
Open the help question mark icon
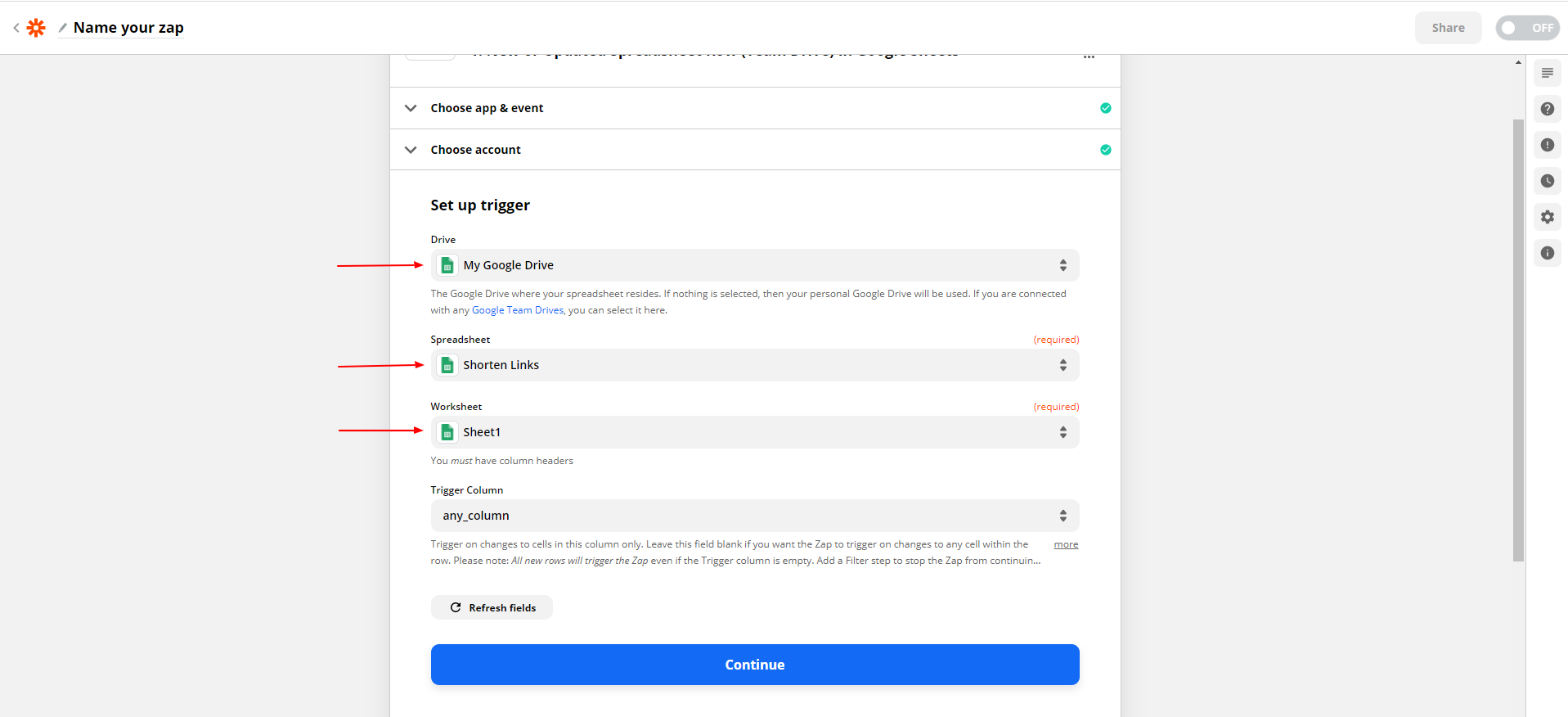pos(1547,109)
